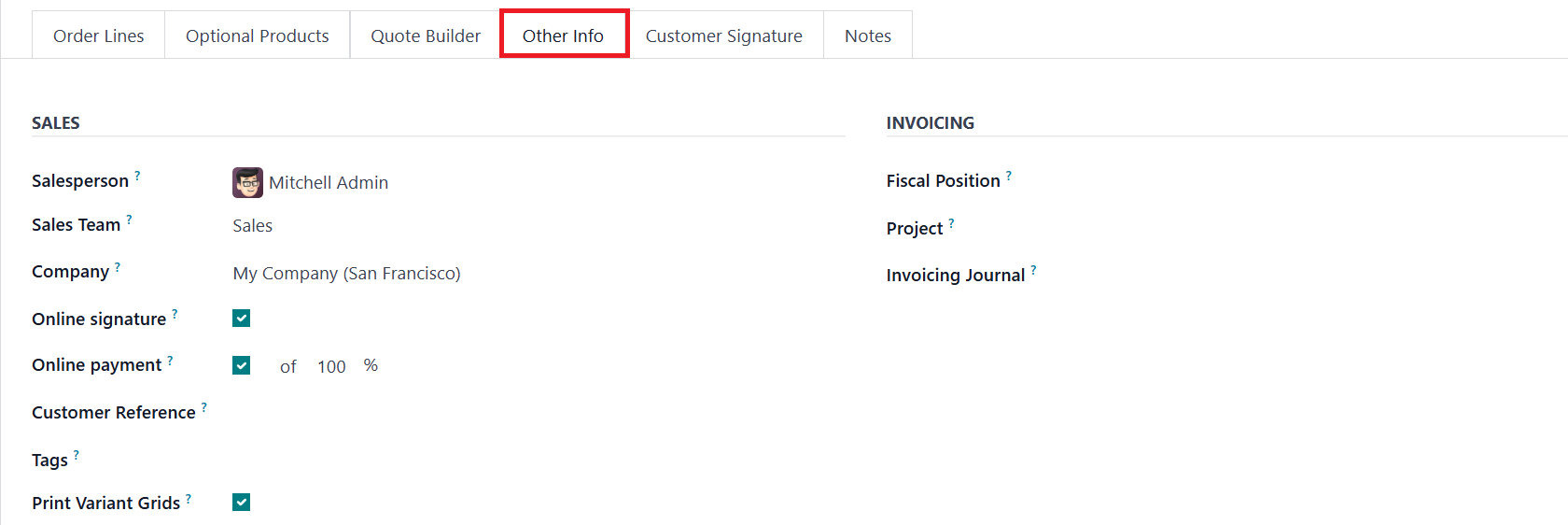Click the Mitchell Admin avatar icon

click(247, 182)
